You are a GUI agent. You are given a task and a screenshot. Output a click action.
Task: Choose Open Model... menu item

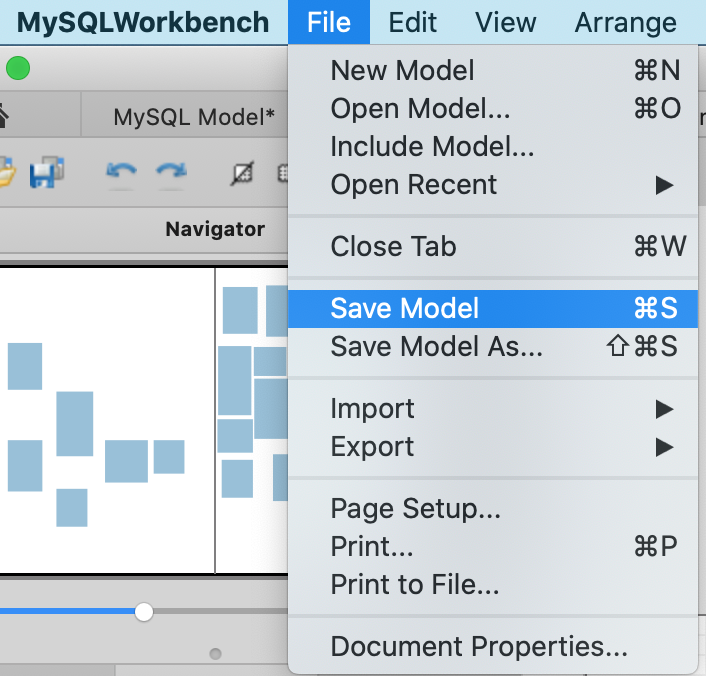point(493,108)
